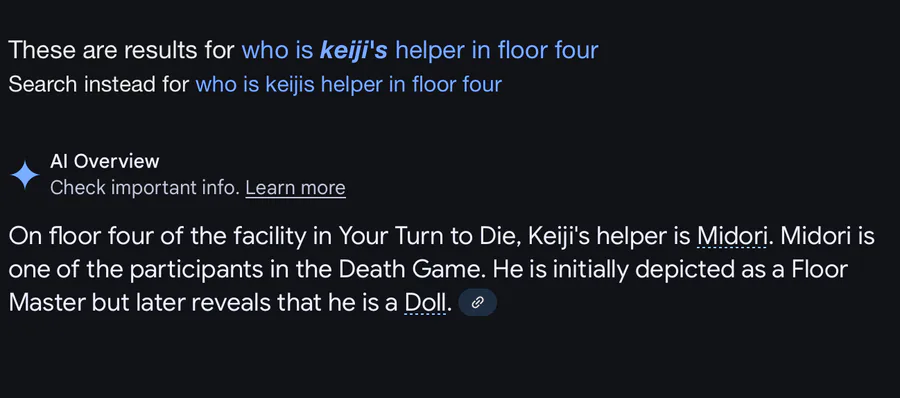The image size is (900, 398).
Task: Open the source link chip after Doll
Action: (x=477, y=303)
